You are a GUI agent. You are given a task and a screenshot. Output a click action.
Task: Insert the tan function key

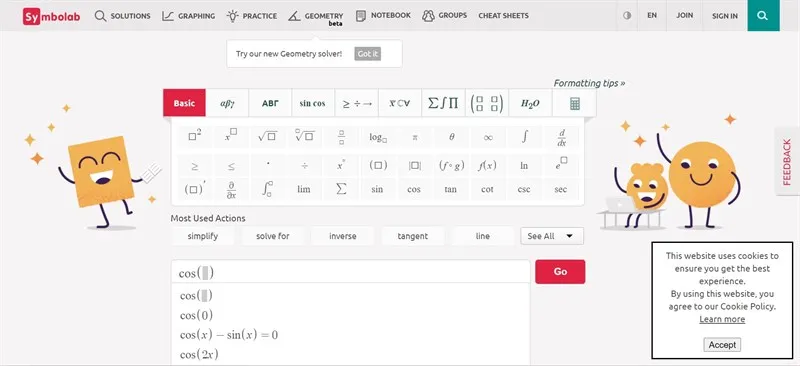coord(451,189)
